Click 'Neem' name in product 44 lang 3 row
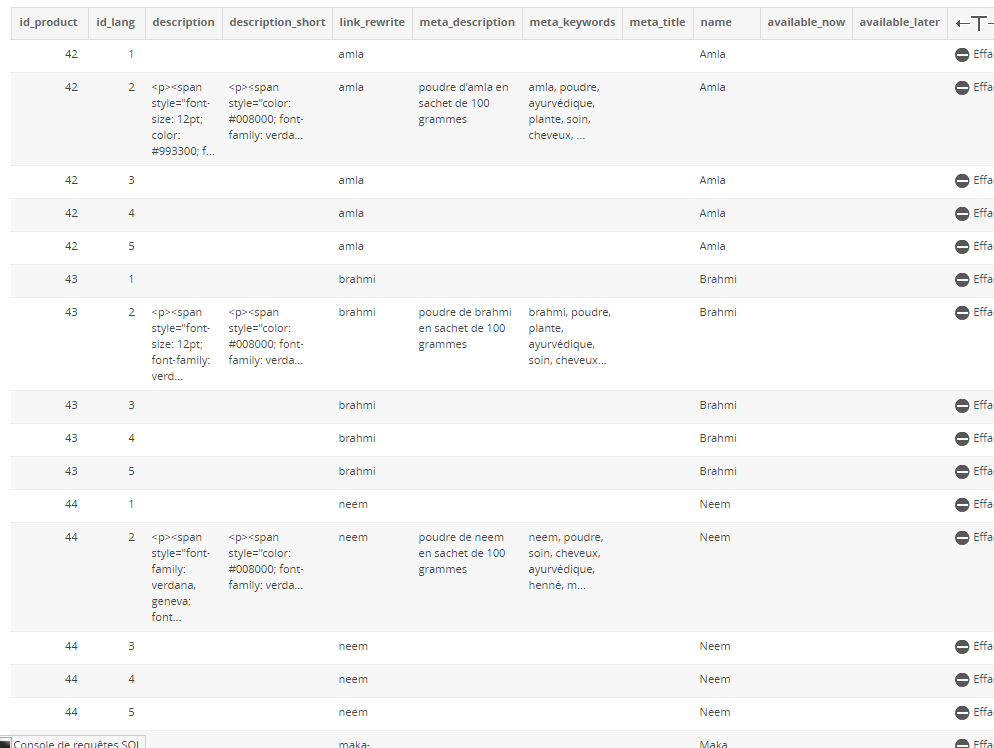 click(714, 647)
